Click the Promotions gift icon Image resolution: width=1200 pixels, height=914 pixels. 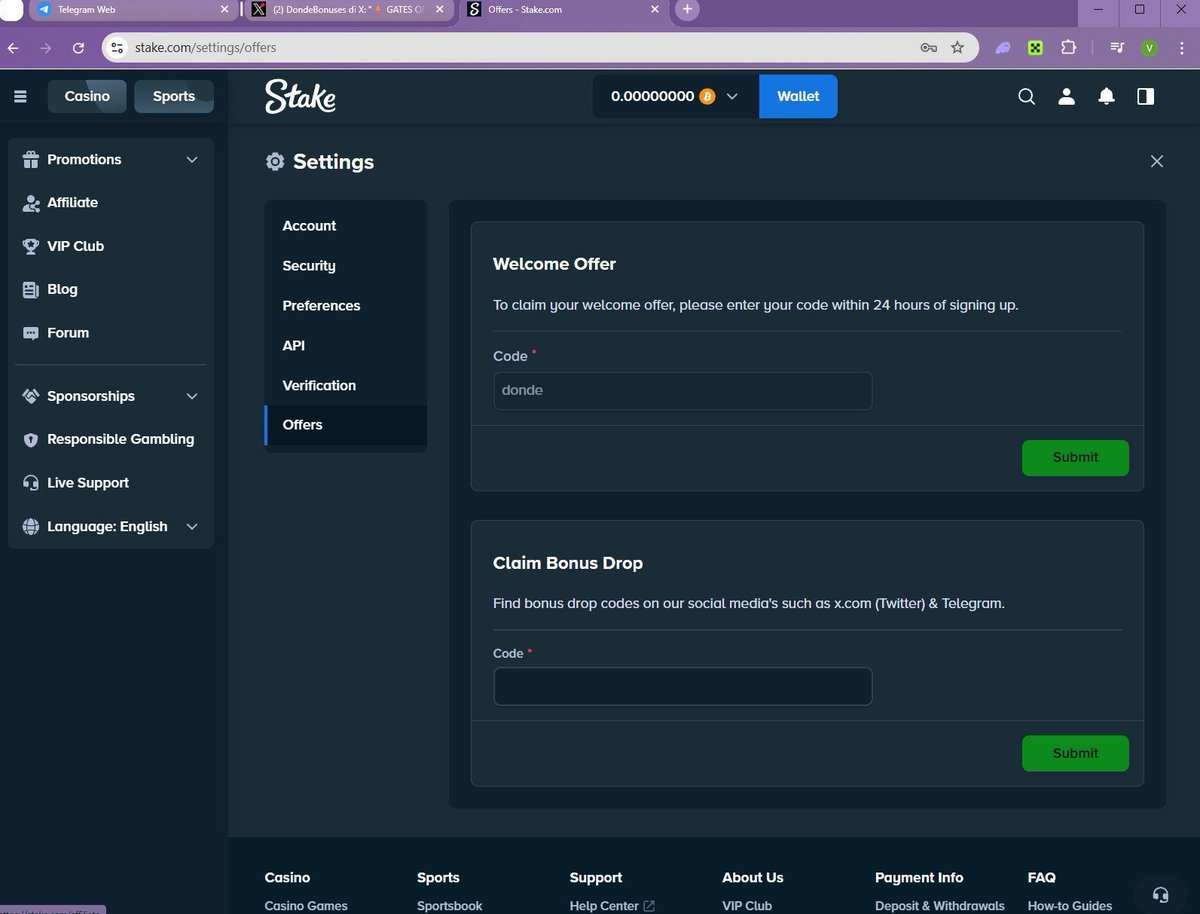click(30, 159)
